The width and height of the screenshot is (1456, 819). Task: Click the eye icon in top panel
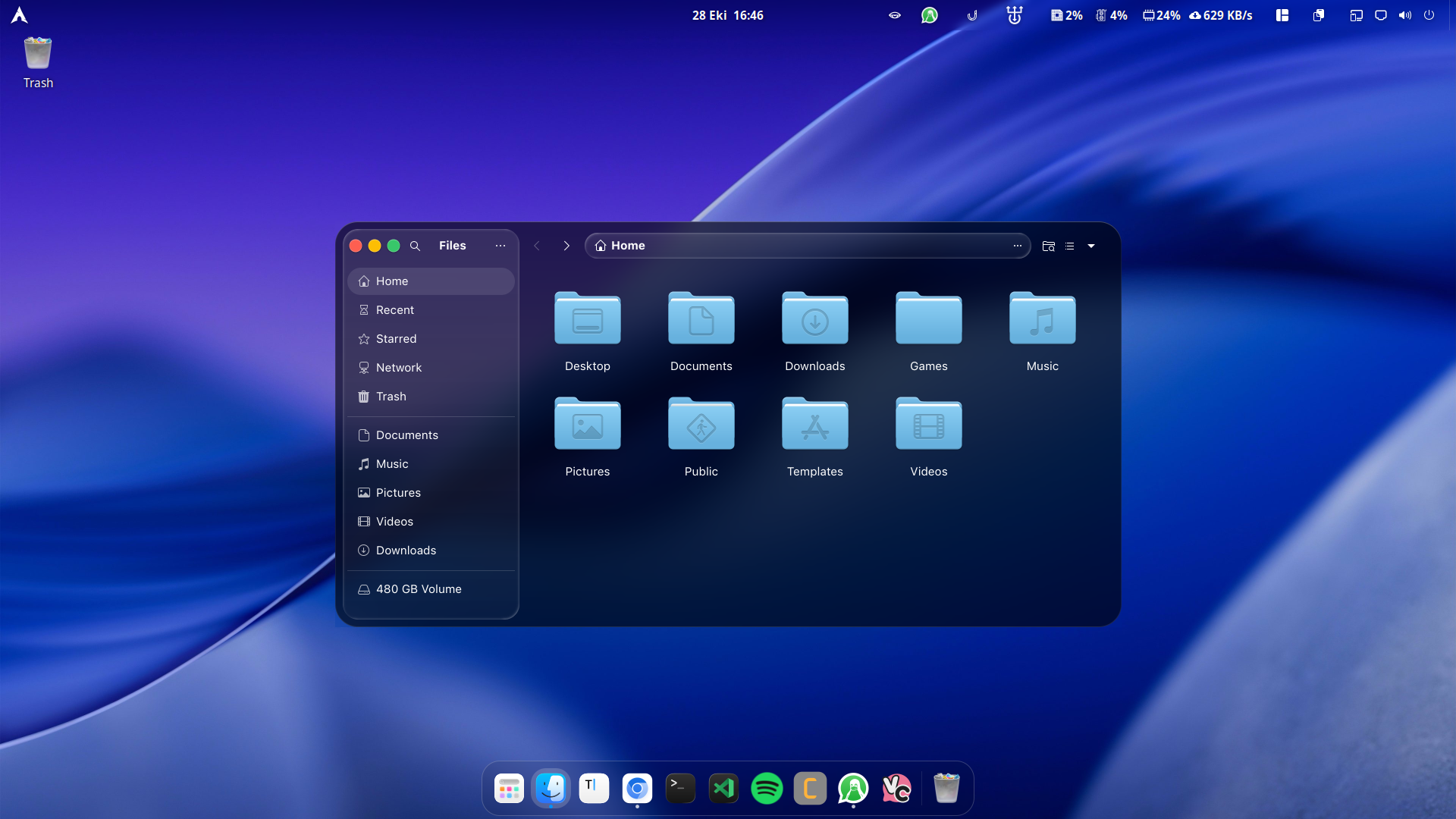point(895,15)
